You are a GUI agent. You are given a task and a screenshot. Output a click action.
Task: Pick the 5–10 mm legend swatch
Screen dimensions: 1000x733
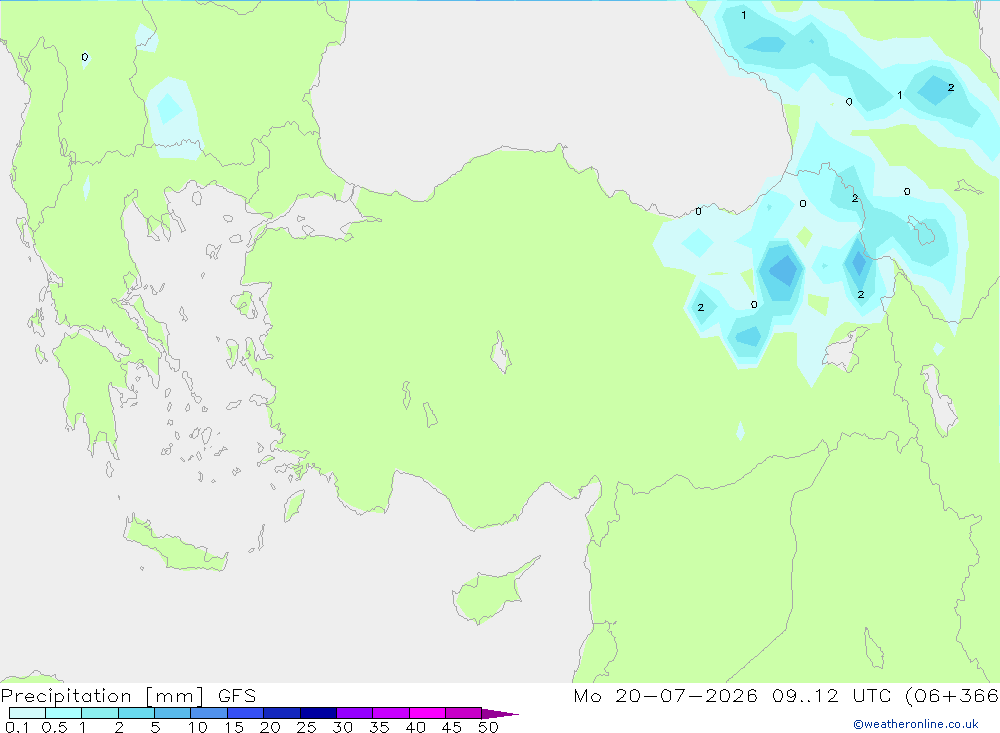[x=173, y=713]
